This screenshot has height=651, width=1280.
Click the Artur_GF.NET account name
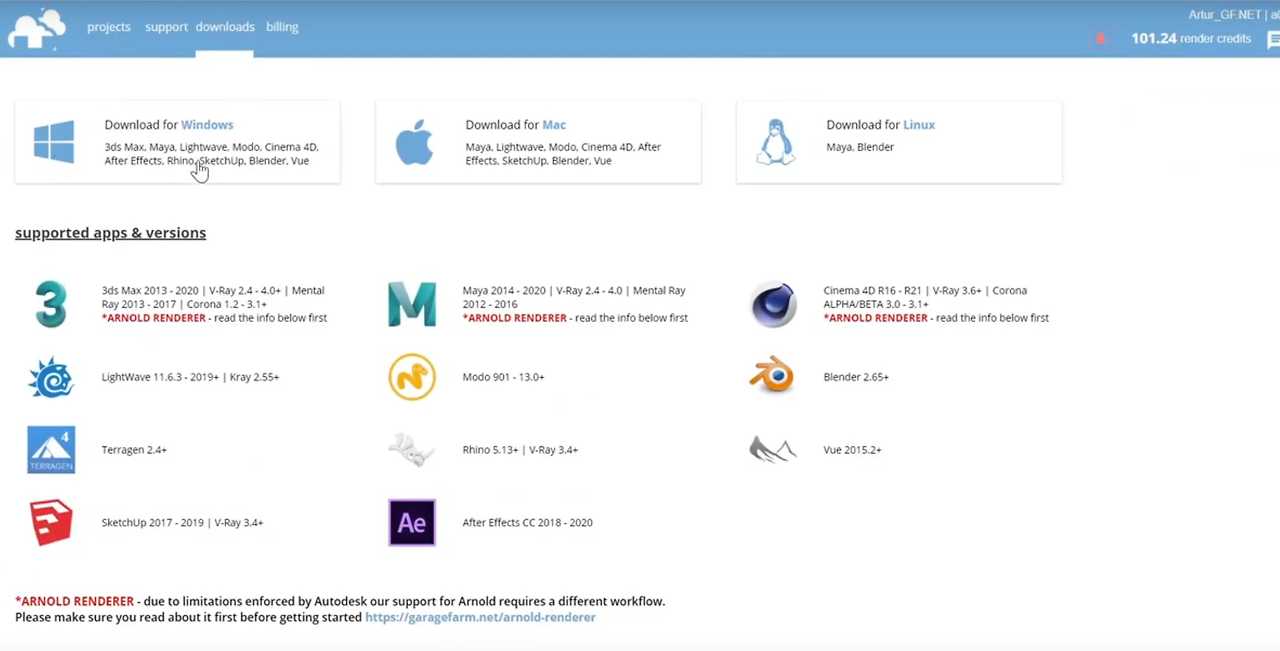(x=1224, y=15)
